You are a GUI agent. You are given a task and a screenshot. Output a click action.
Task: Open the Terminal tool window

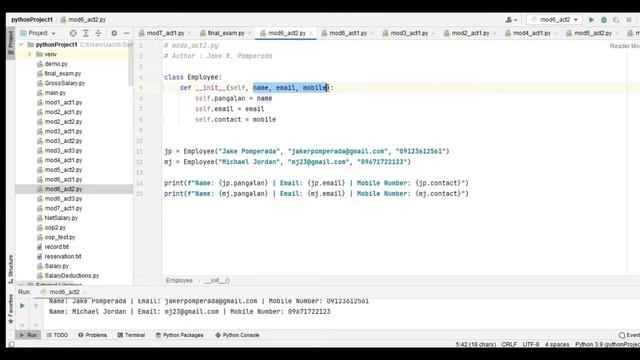[131, 335]
